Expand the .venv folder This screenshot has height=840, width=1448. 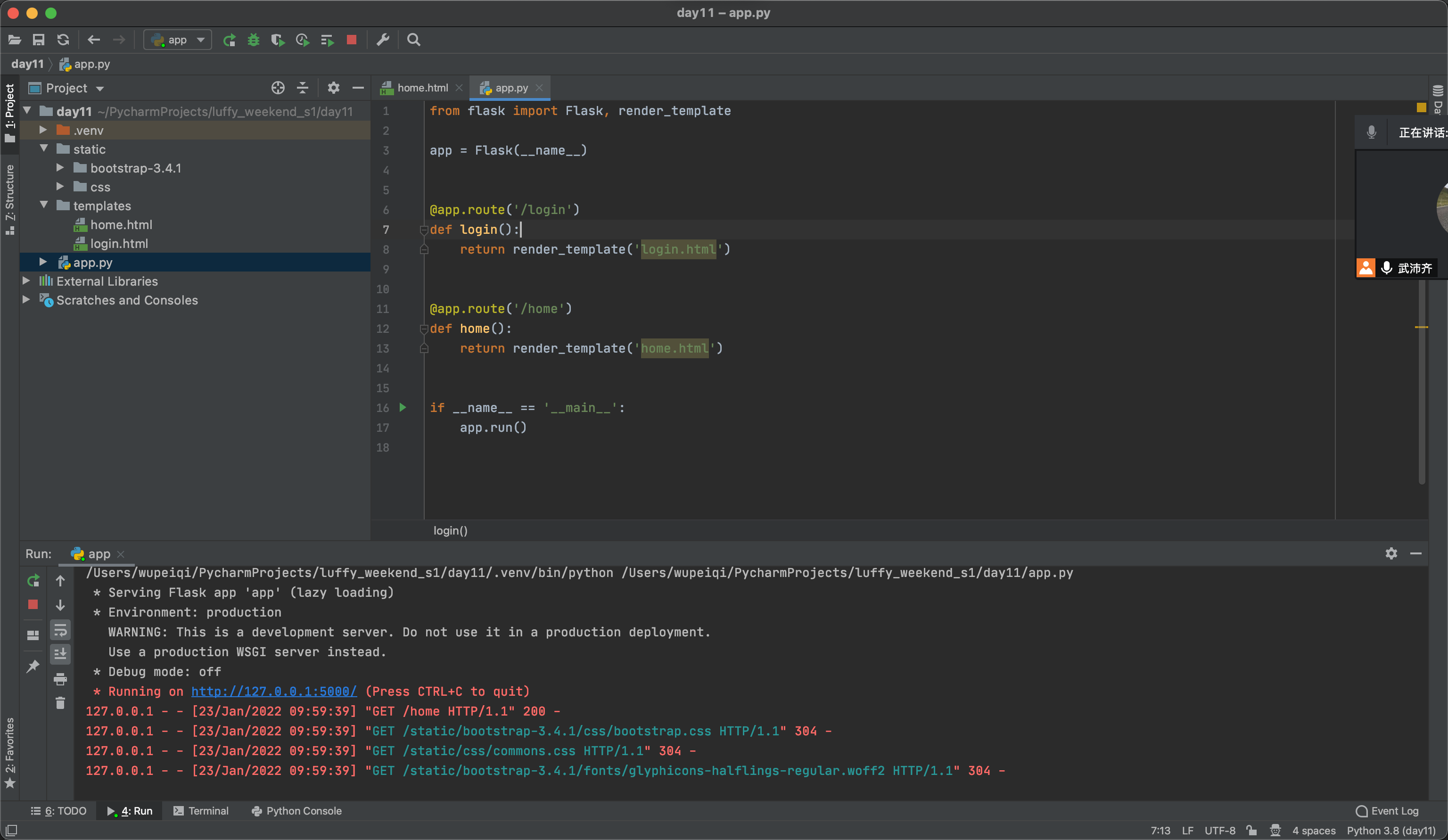(43, 131)
